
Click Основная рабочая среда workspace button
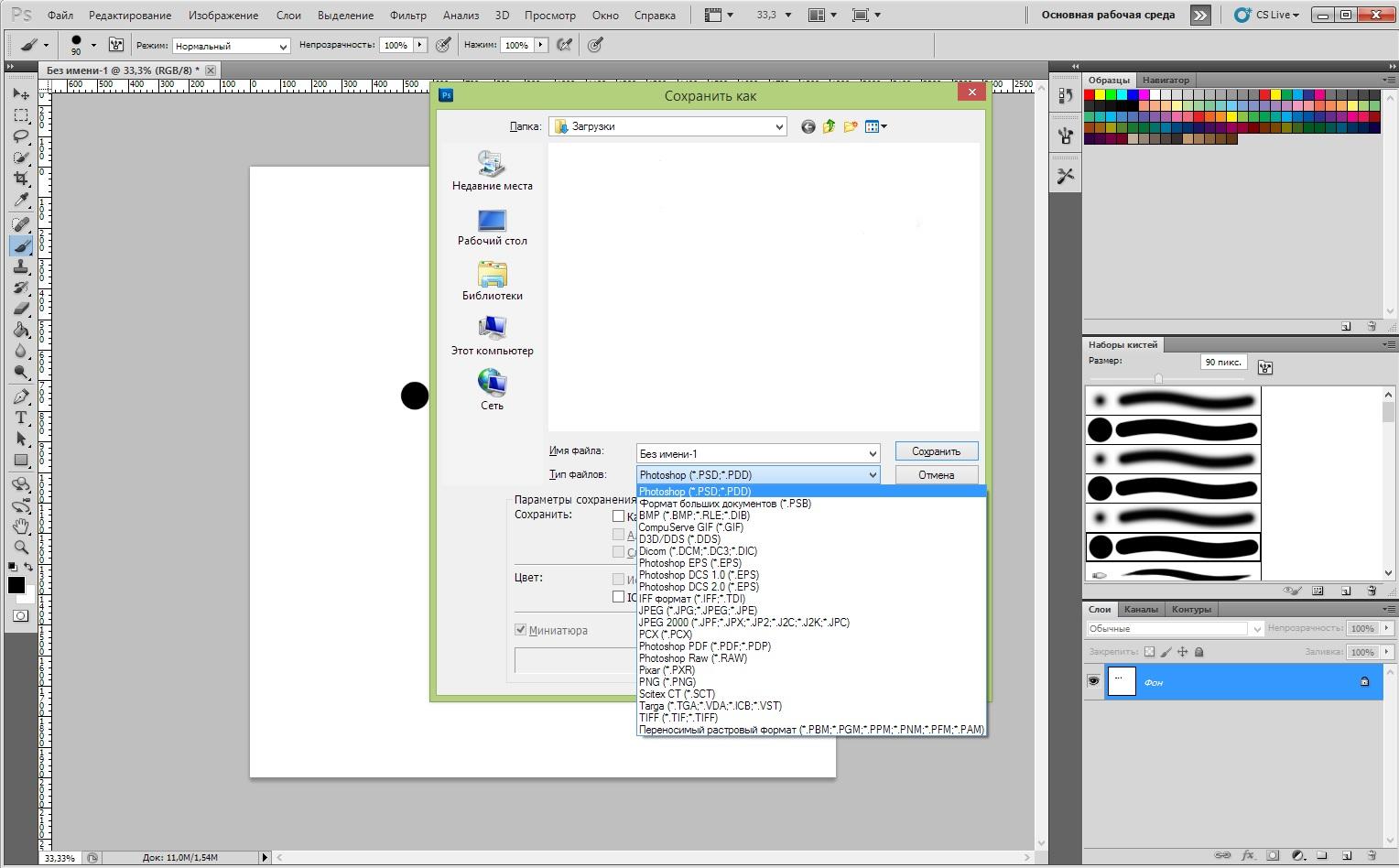click(x=1108, y=15)
